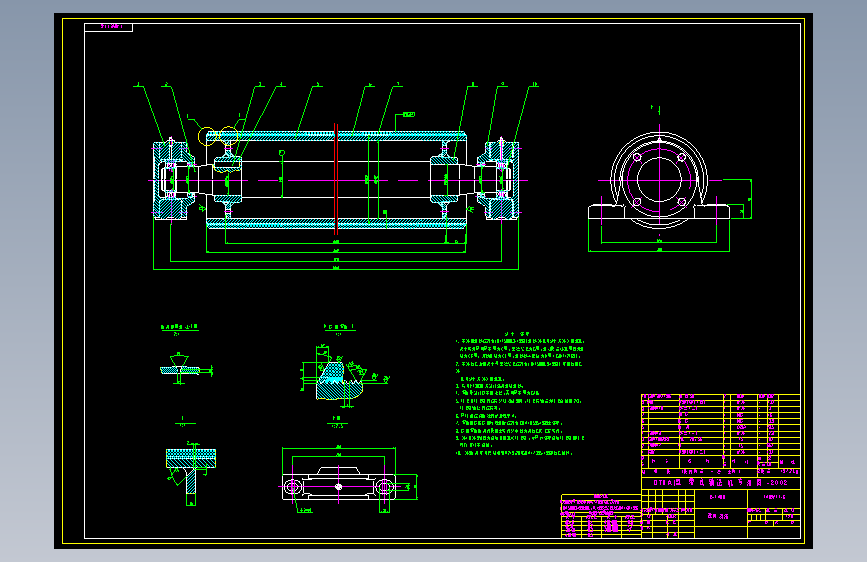This screenshot has width=867, height=562.
Task: Select the green technical requirements text block
Action: [519, 394]
